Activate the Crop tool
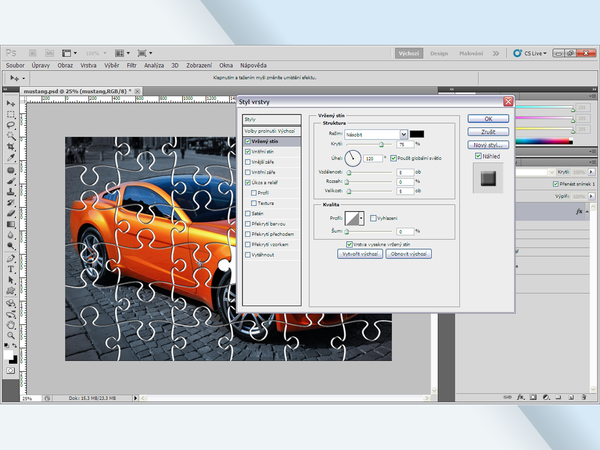This screenshot has height=450, width=600. pos(10,147)
